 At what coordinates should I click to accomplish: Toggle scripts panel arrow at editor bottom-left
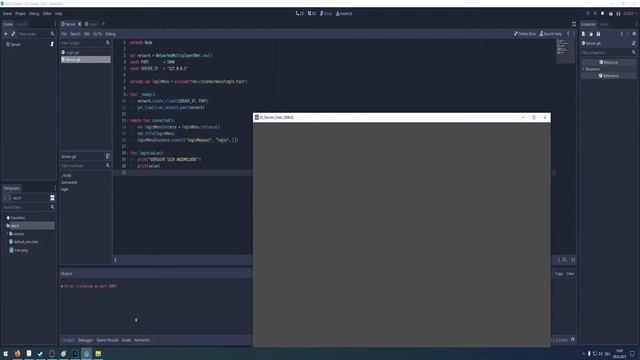click(115, 260)
